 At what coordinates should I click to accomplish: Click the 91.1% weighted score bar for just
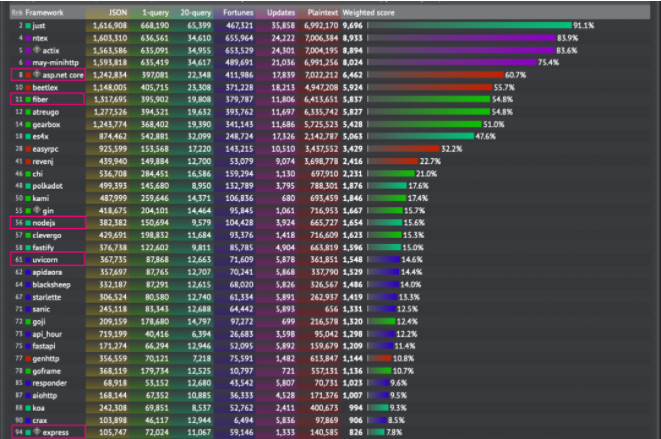click(470, 26)
